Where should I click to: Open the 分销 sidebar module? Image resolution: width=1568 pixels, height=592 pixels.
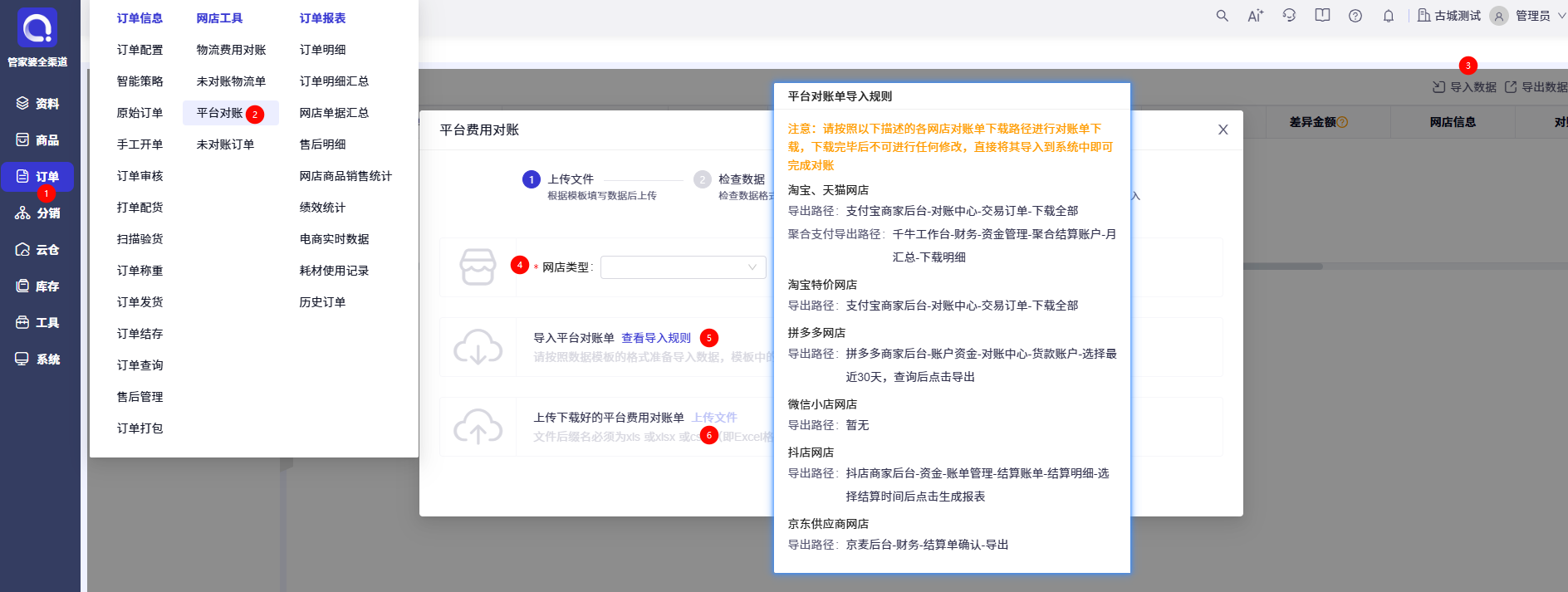[37, 213]
